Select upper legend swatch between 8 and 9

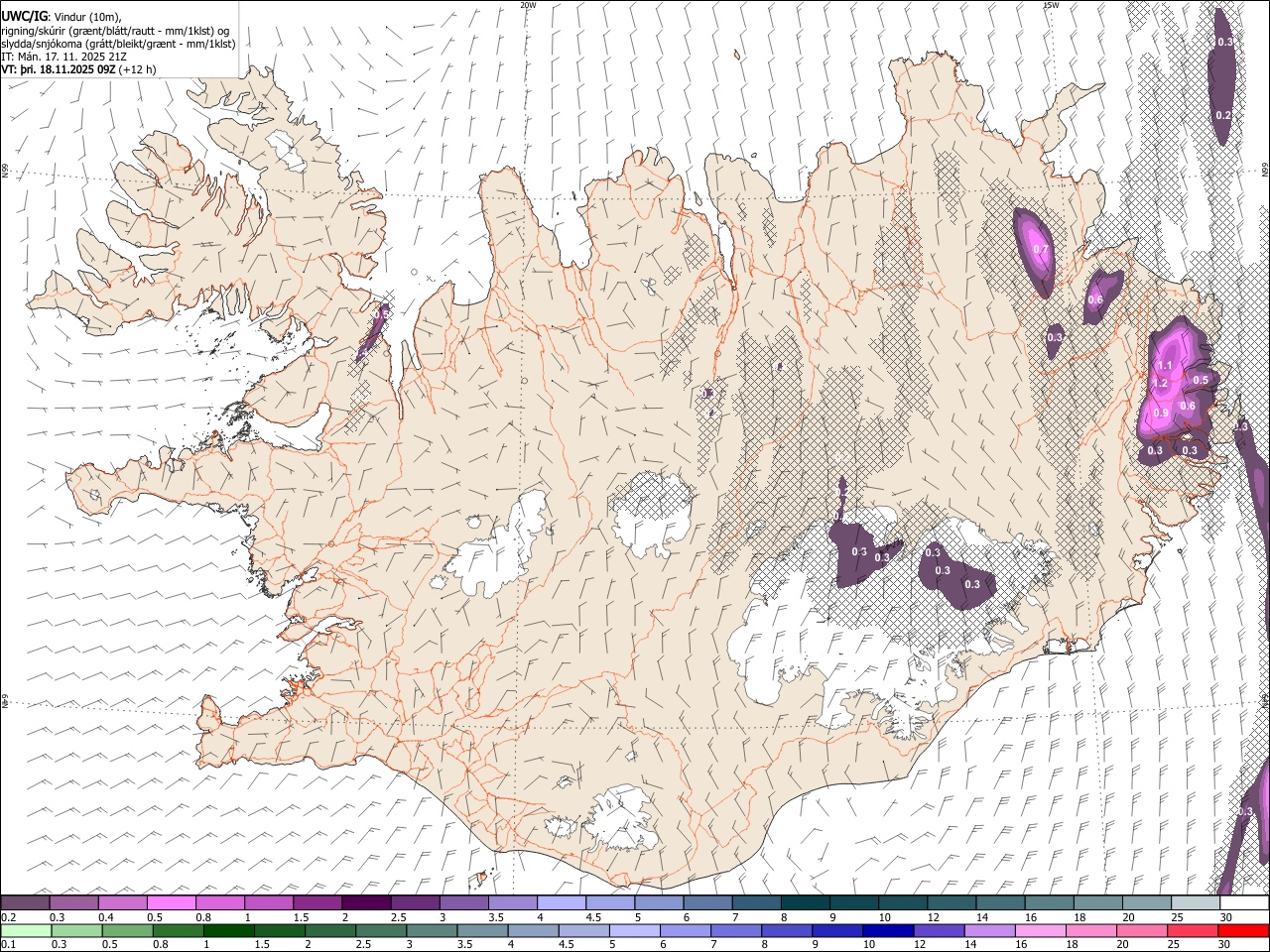[x=804, y=903]
